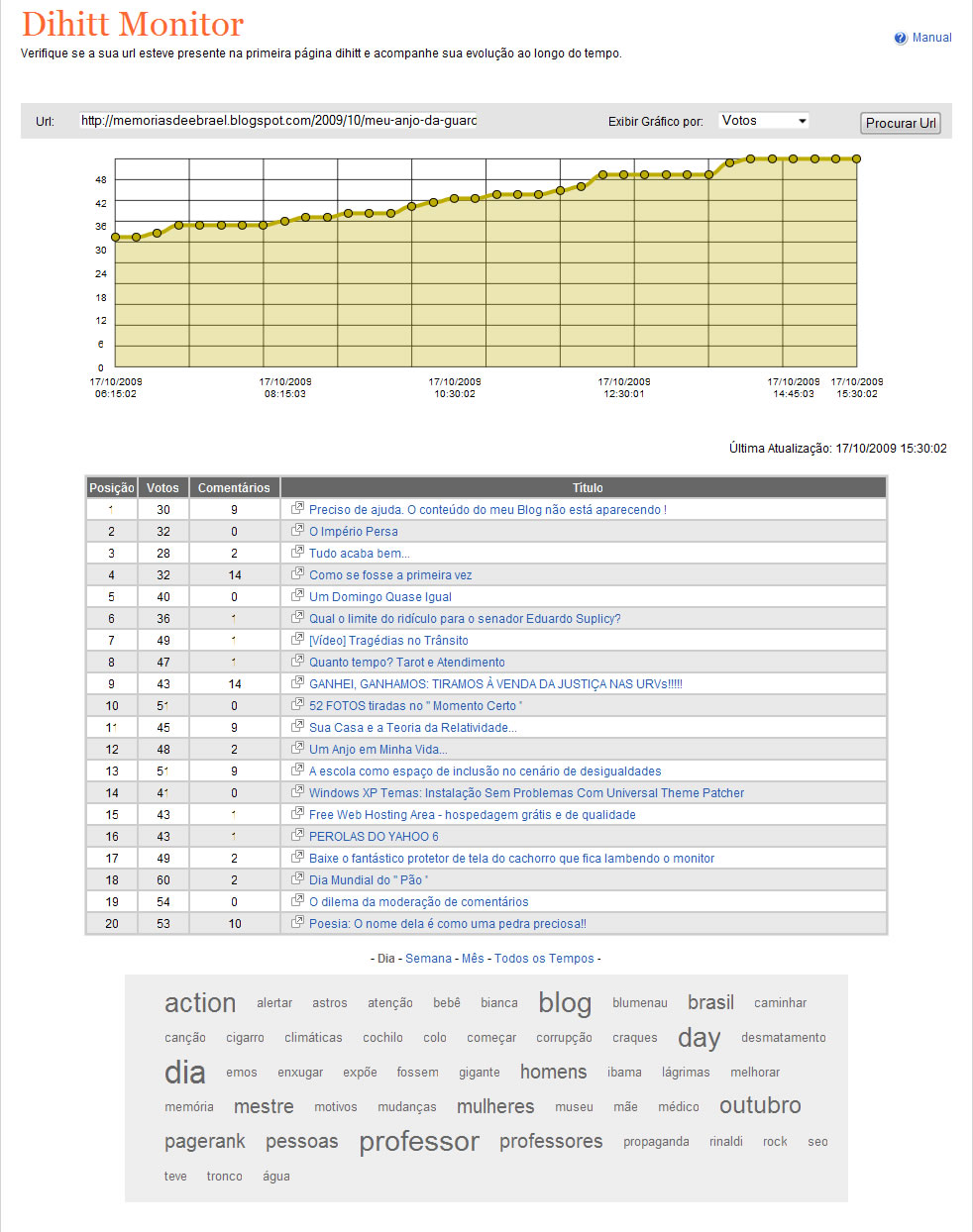973x1232 pixels.
Task: Click the 'professor' tag in the cloud
Action: tap(419, 1142)
